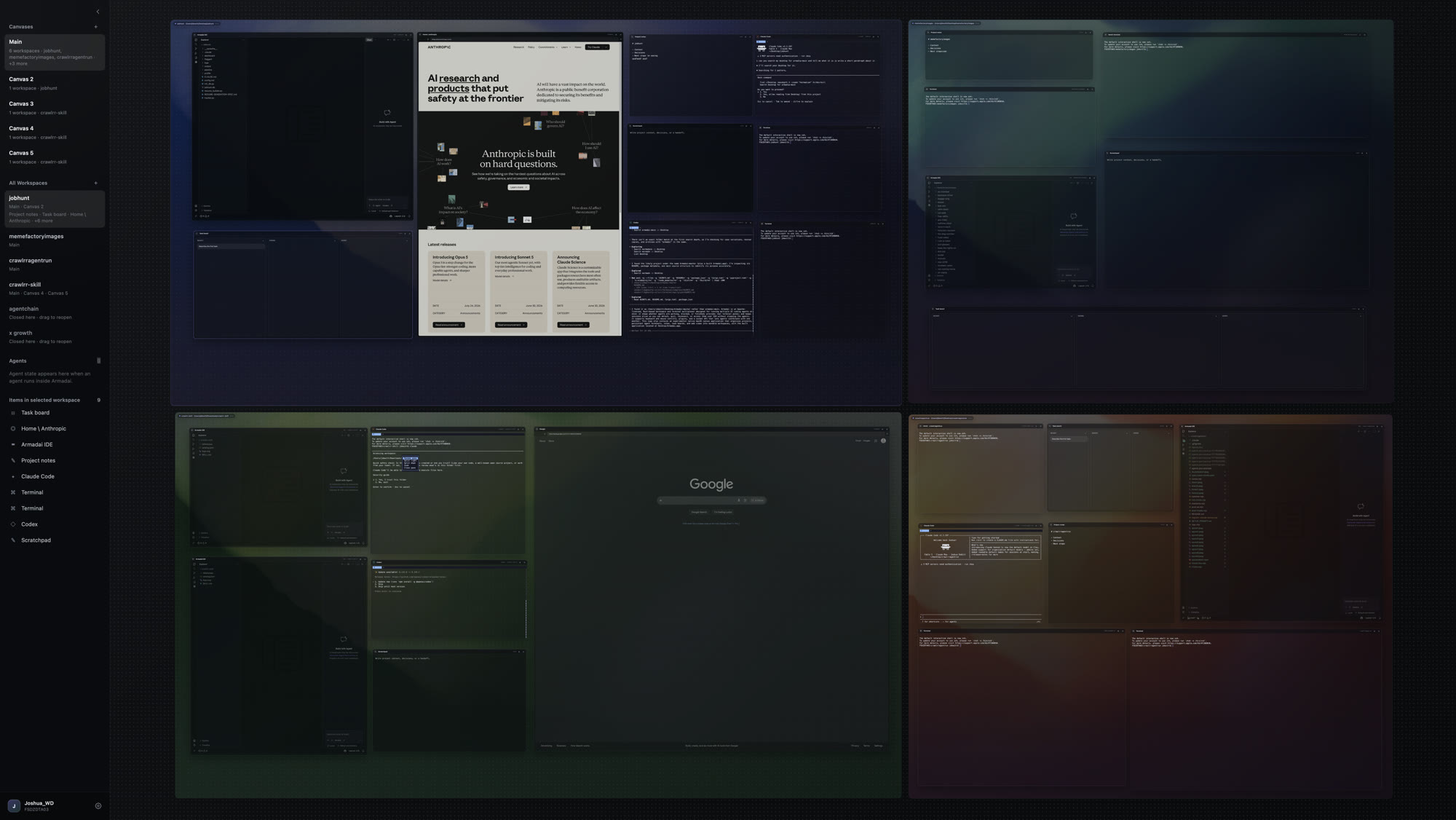Open 'Task board' in the items list
This screenshot has height=820, width=1456.
pos(35,413)
